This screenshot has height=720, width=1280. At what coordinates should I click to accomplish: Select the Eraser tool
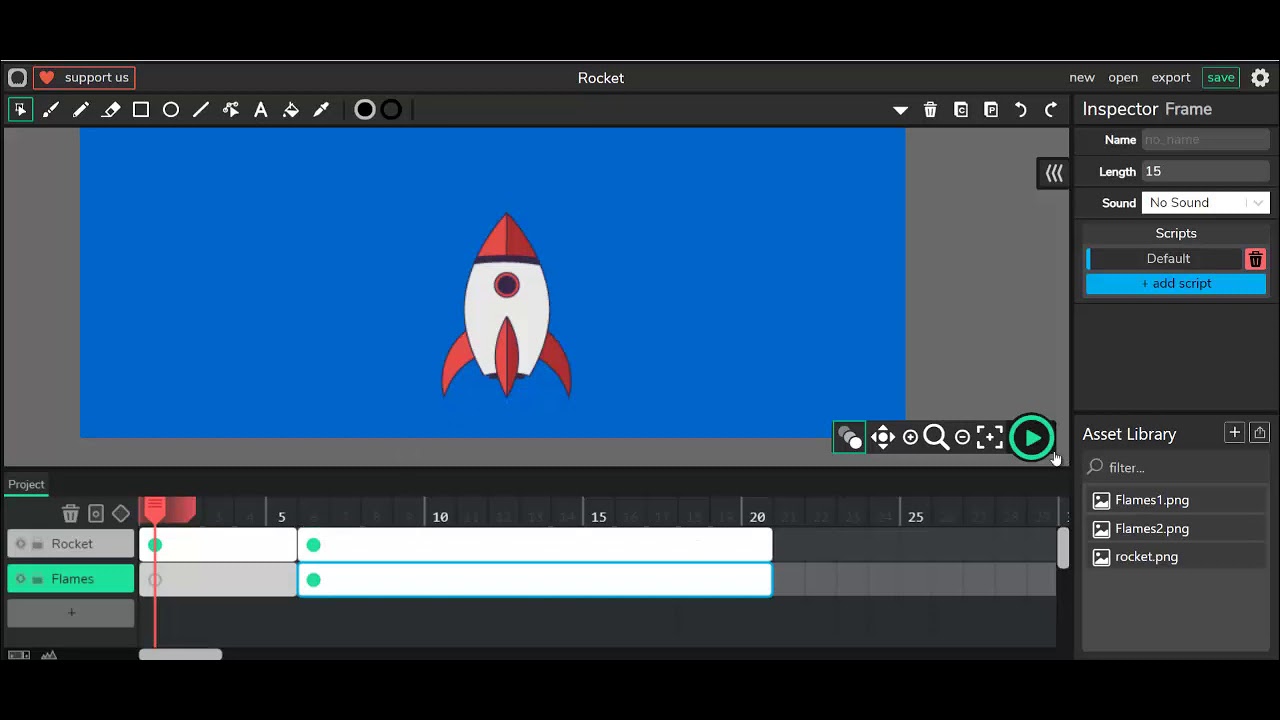(x=111, y=110)
